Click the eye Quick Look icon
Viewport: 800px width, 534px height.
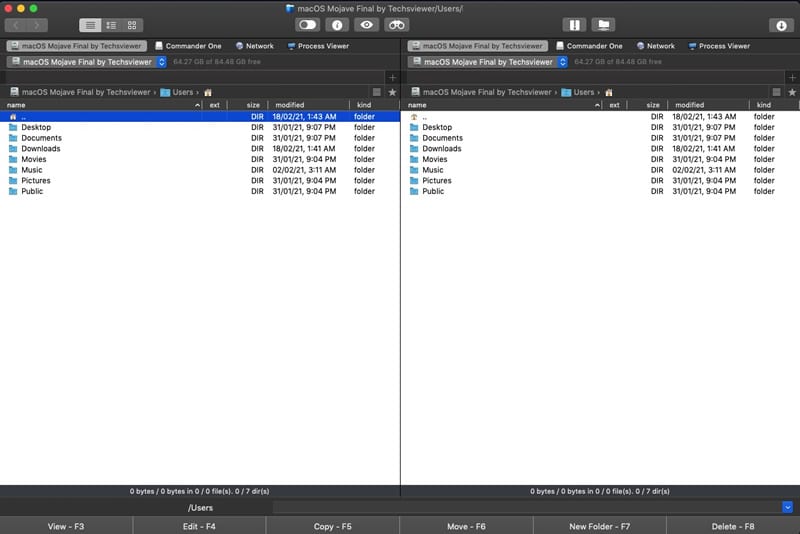click(366, 24)
